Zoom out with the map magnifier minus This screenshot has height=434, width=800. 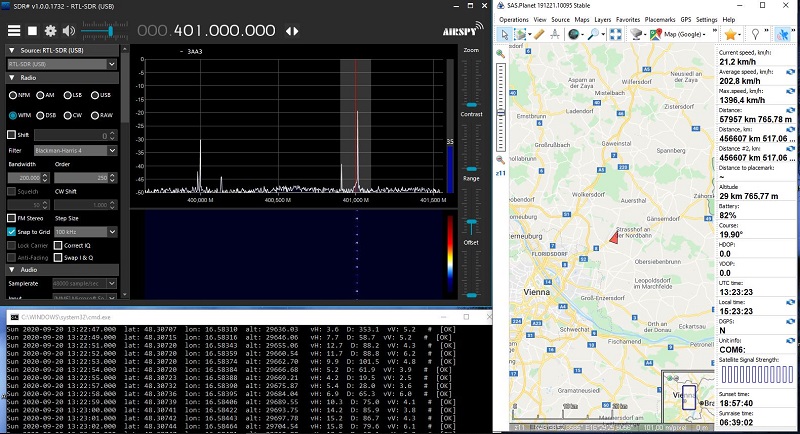point(501,160)
